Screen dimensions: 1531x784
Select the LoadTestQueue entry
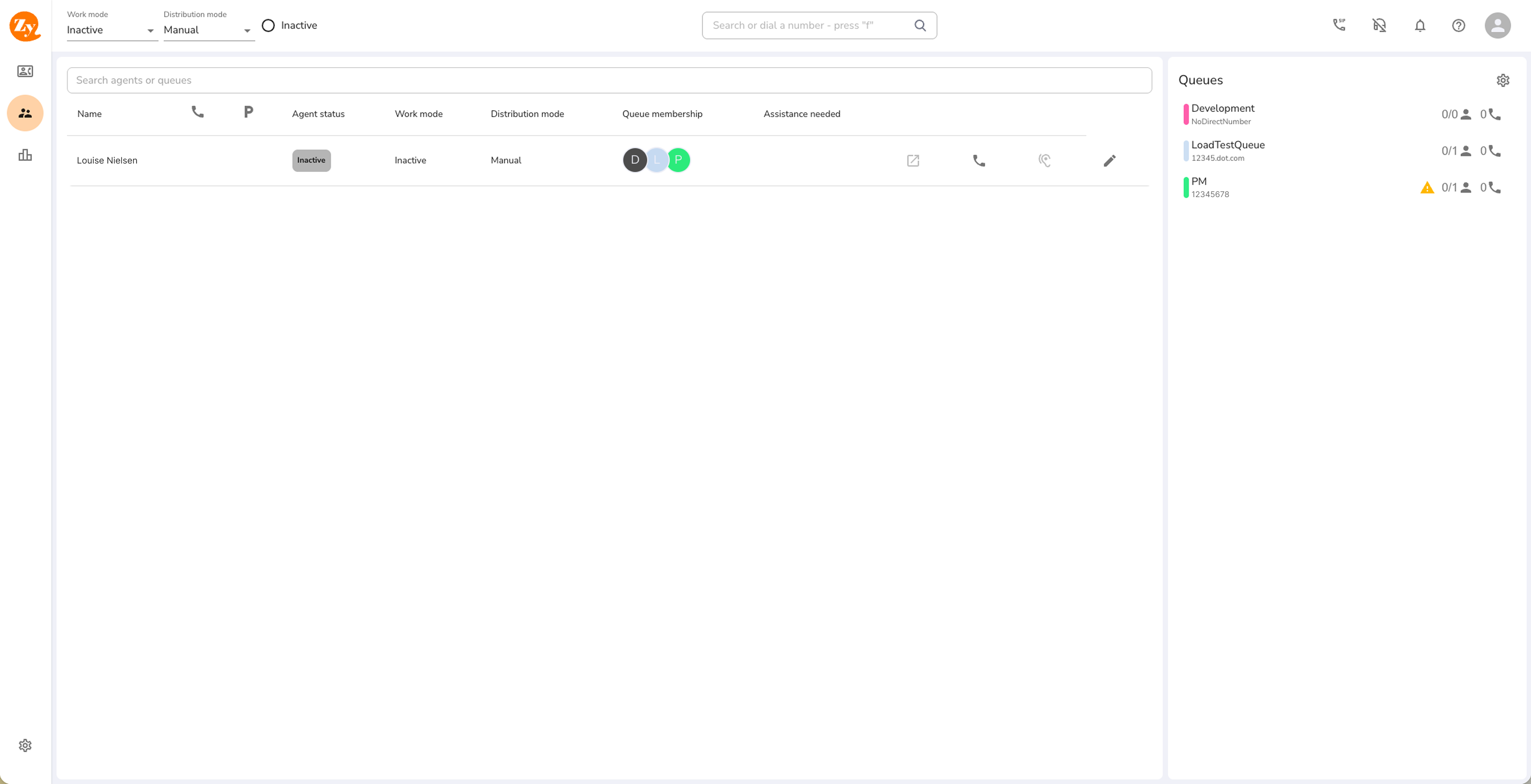point(1227,150)
